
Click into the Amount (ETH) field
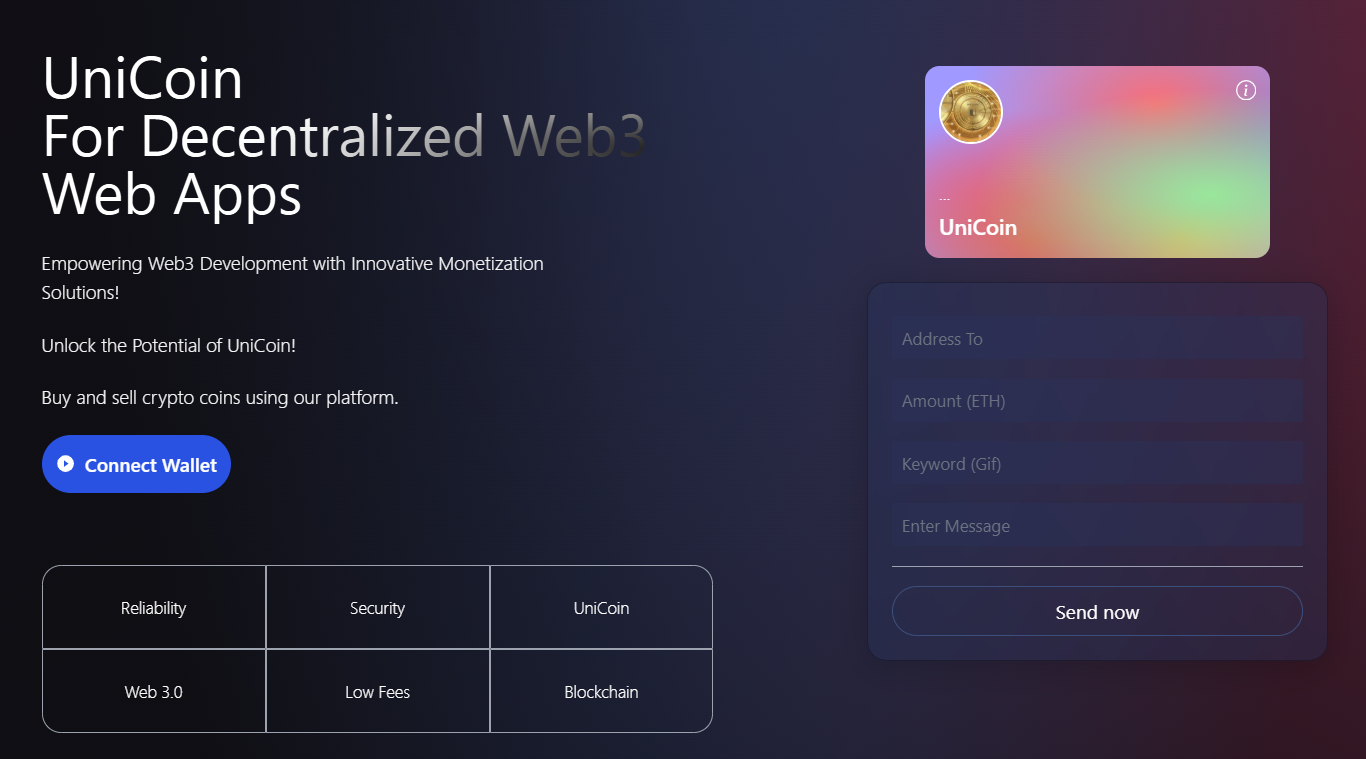1097,401
